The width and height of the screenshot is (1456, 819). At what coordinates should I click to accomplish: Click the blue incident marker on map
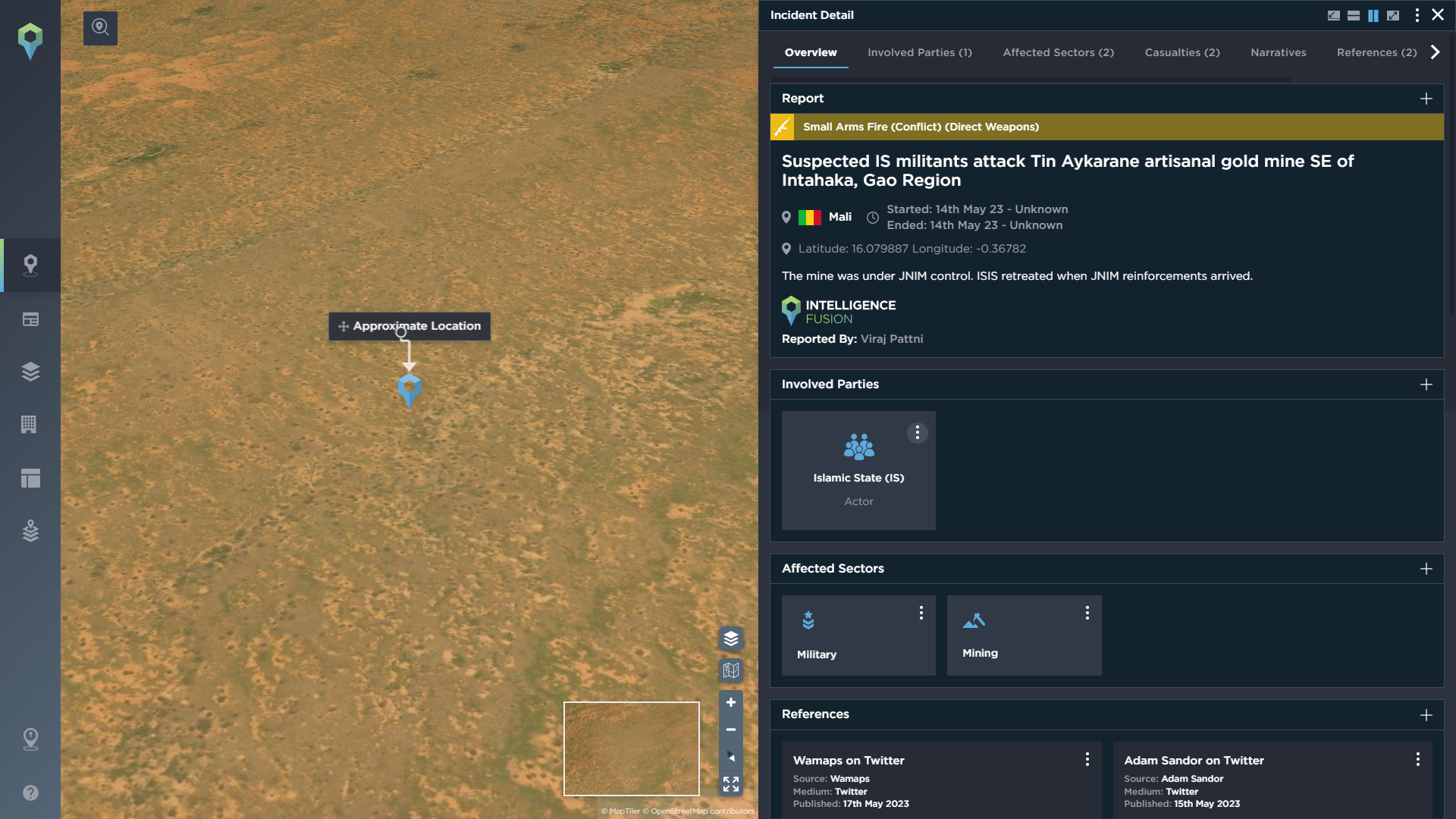[409, 391]
